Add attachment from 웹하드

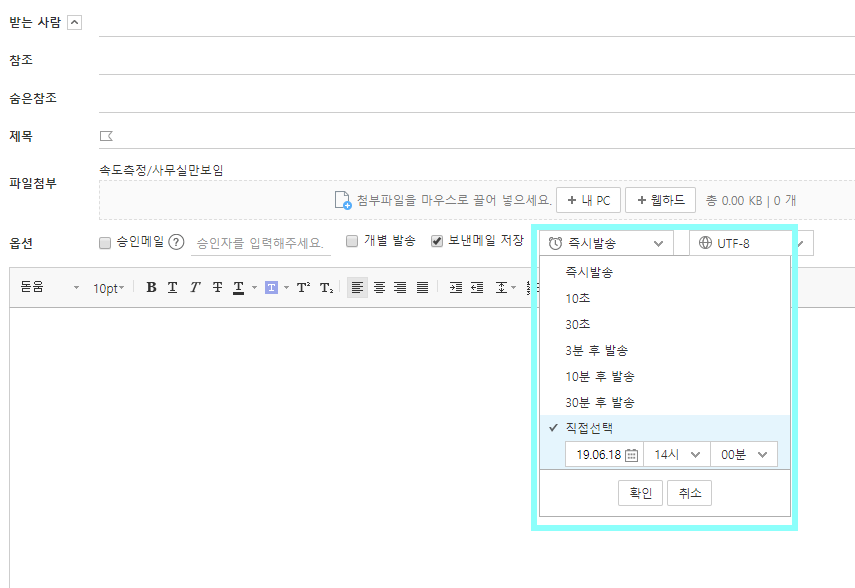point(660,200)
